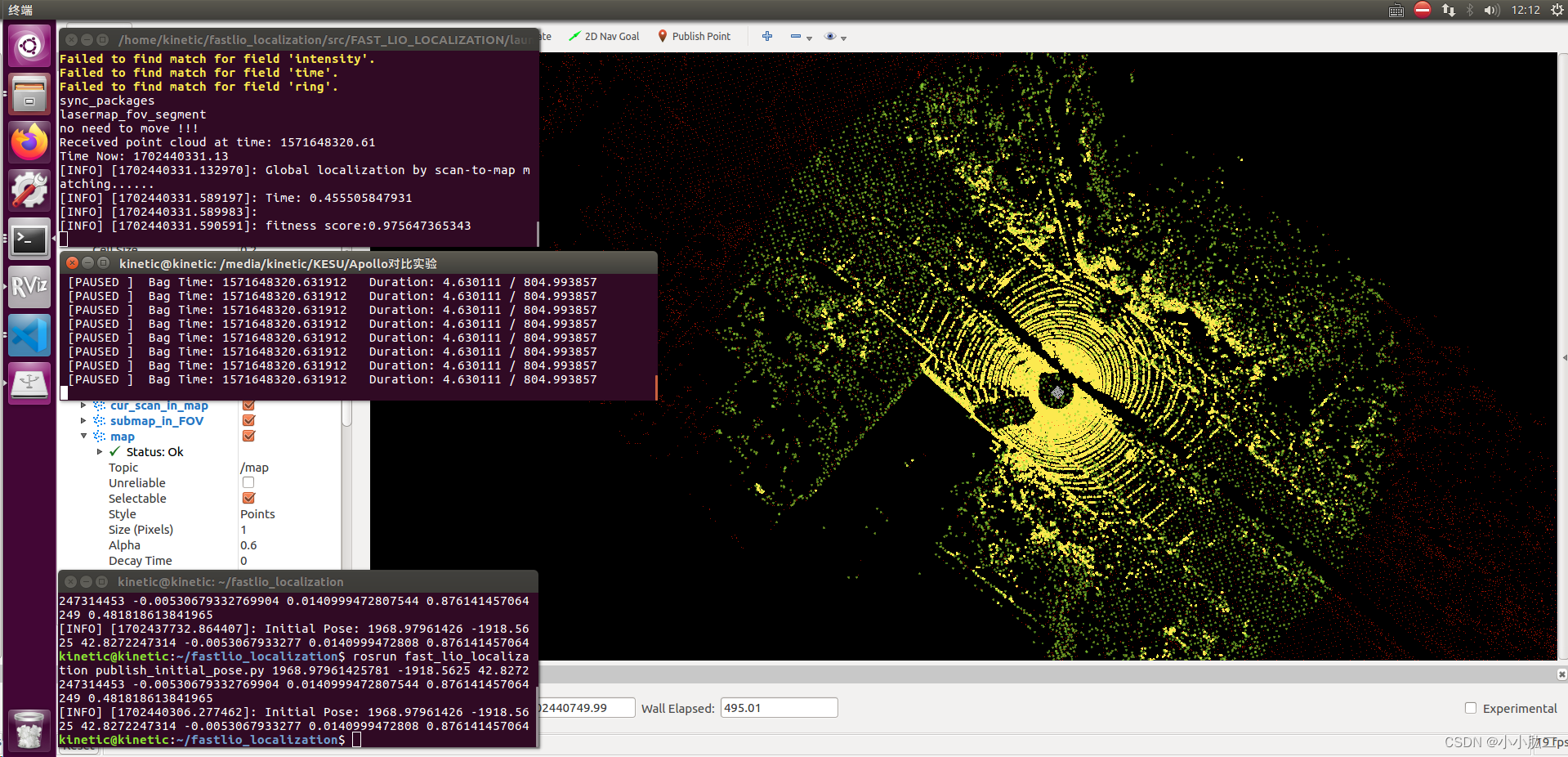1568x757 pixels.
Task: Launch Visual Studio Code from the dock
Action: coord(29,336)
